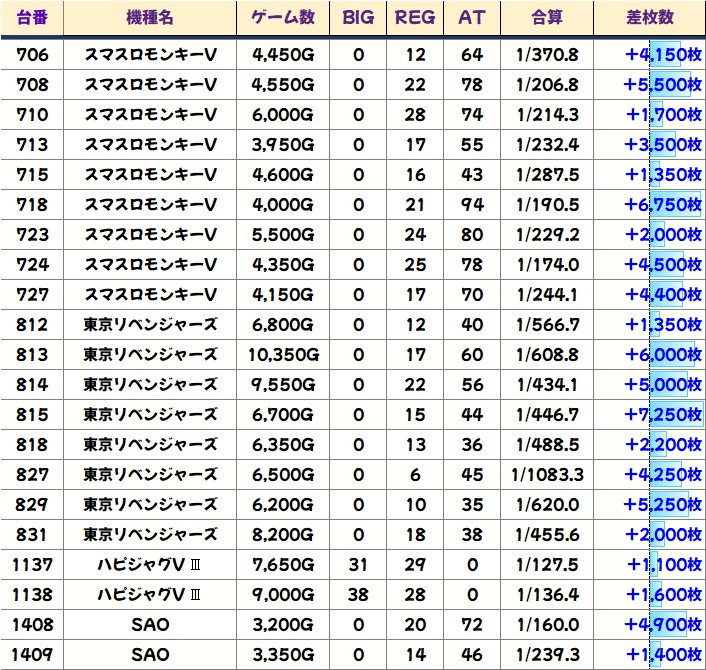Click the 台番 column header

coord(33,18)
